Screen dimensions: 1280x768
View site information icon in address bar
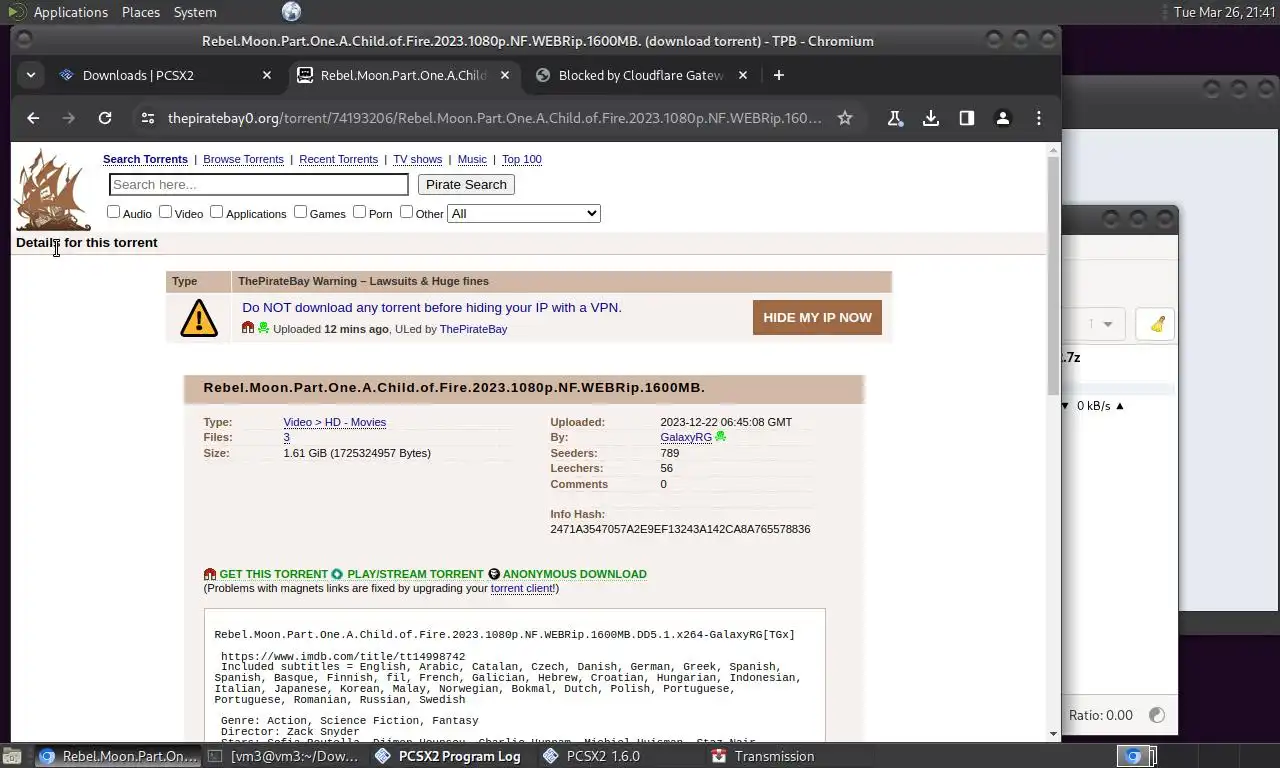[x=148, y=118]
